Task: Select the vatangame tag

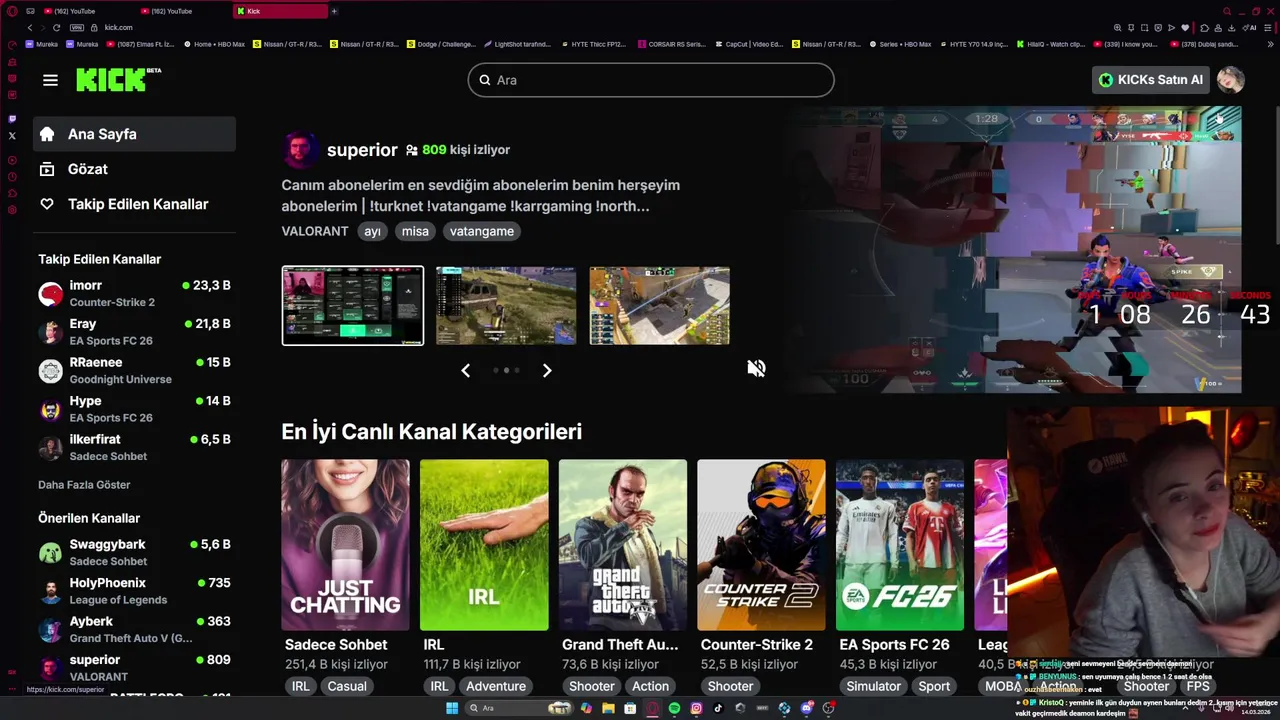Action: pyautogui.click(x=482, y=231)
